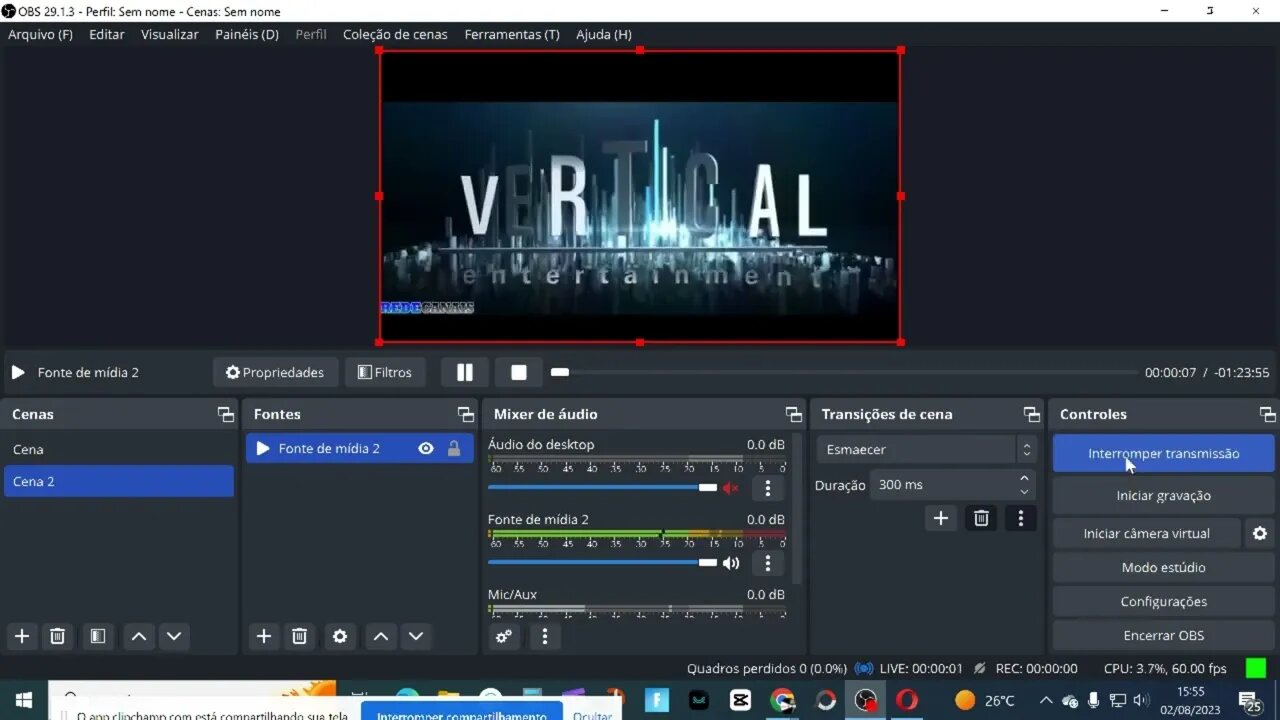Move selected source up
1280x720 pixels.
(381, 636)
